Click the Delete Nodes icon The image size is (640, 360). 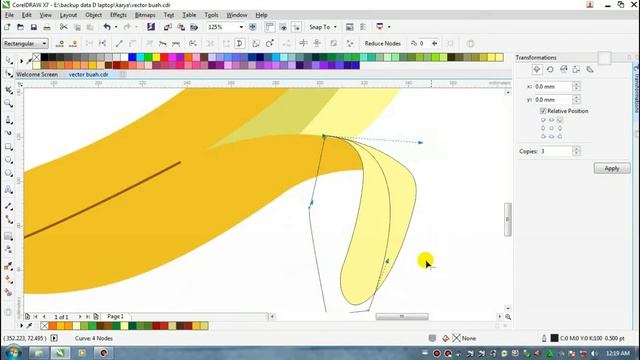(x=73, y=43)
